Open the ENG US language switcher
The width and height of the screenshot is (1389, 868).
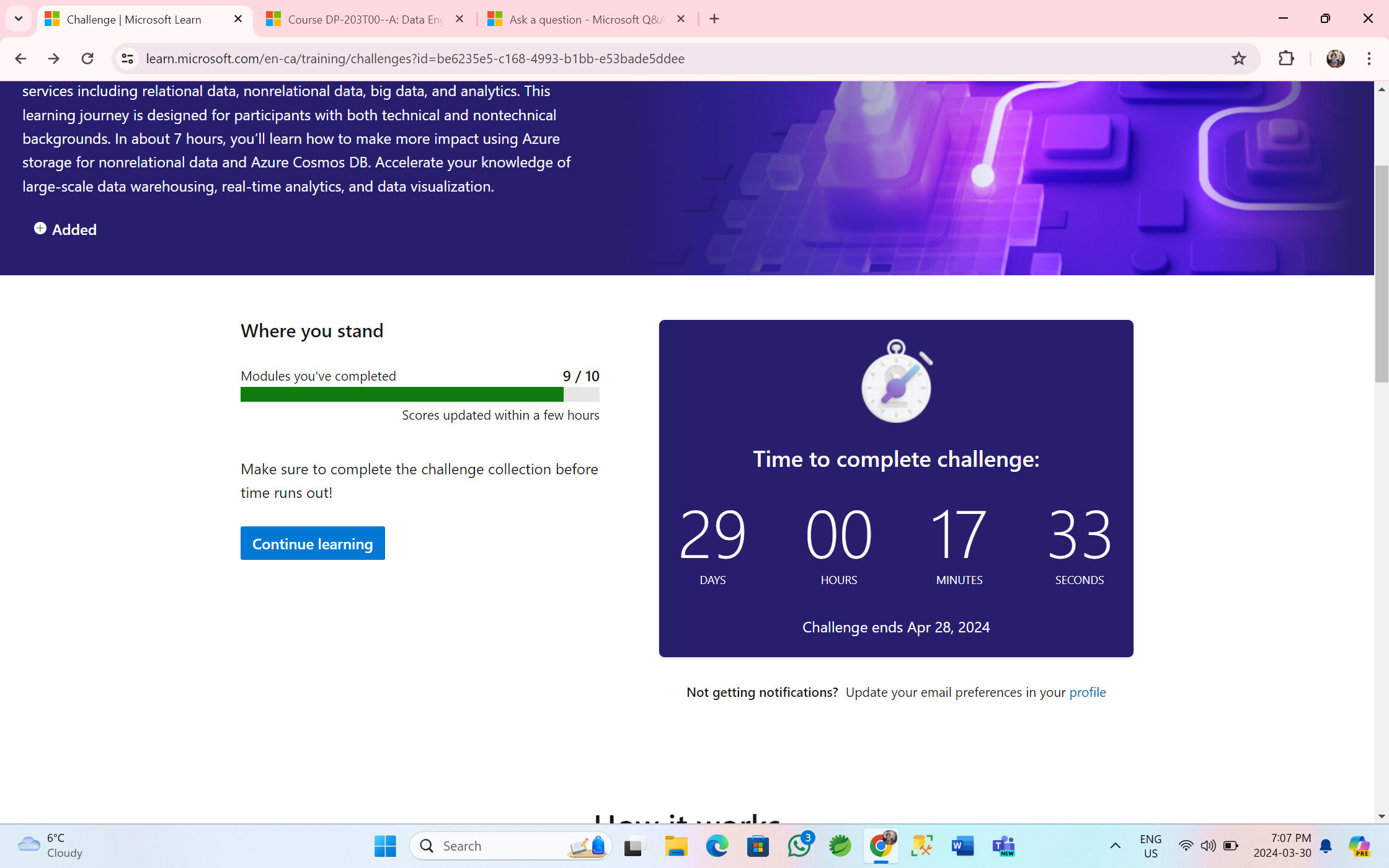[1150, 846]
